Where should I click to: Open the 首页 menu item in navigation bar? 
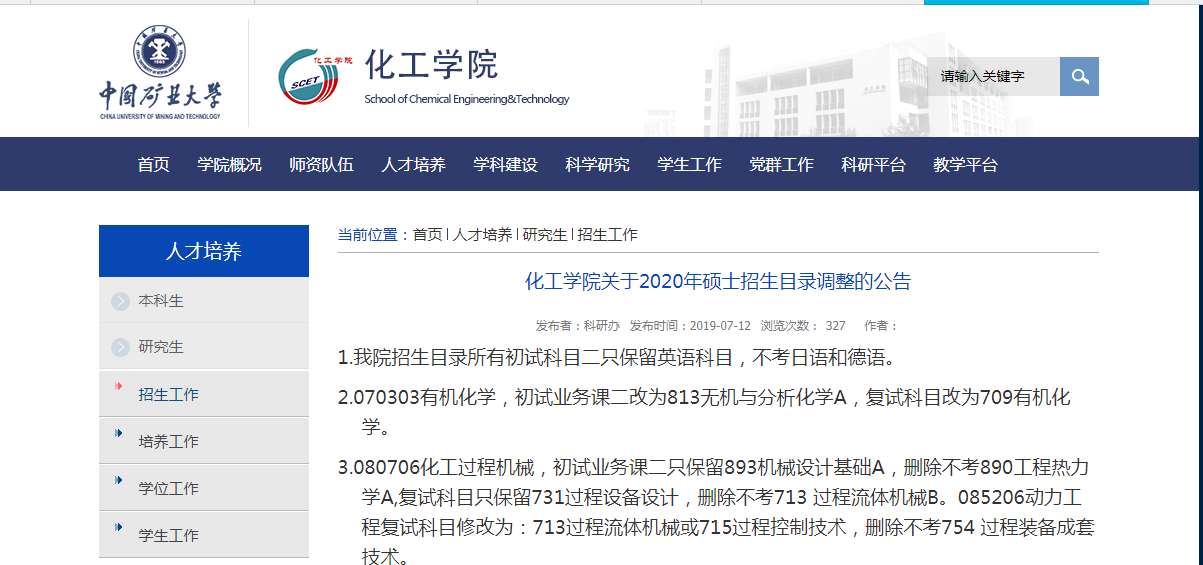coord(153,165)
